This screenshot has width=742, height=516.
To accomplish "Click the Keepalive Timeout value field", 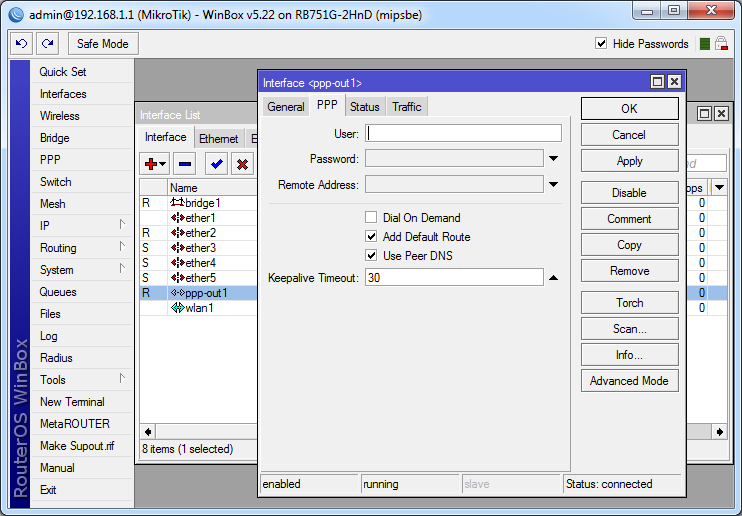I will [x=454, y=277].
